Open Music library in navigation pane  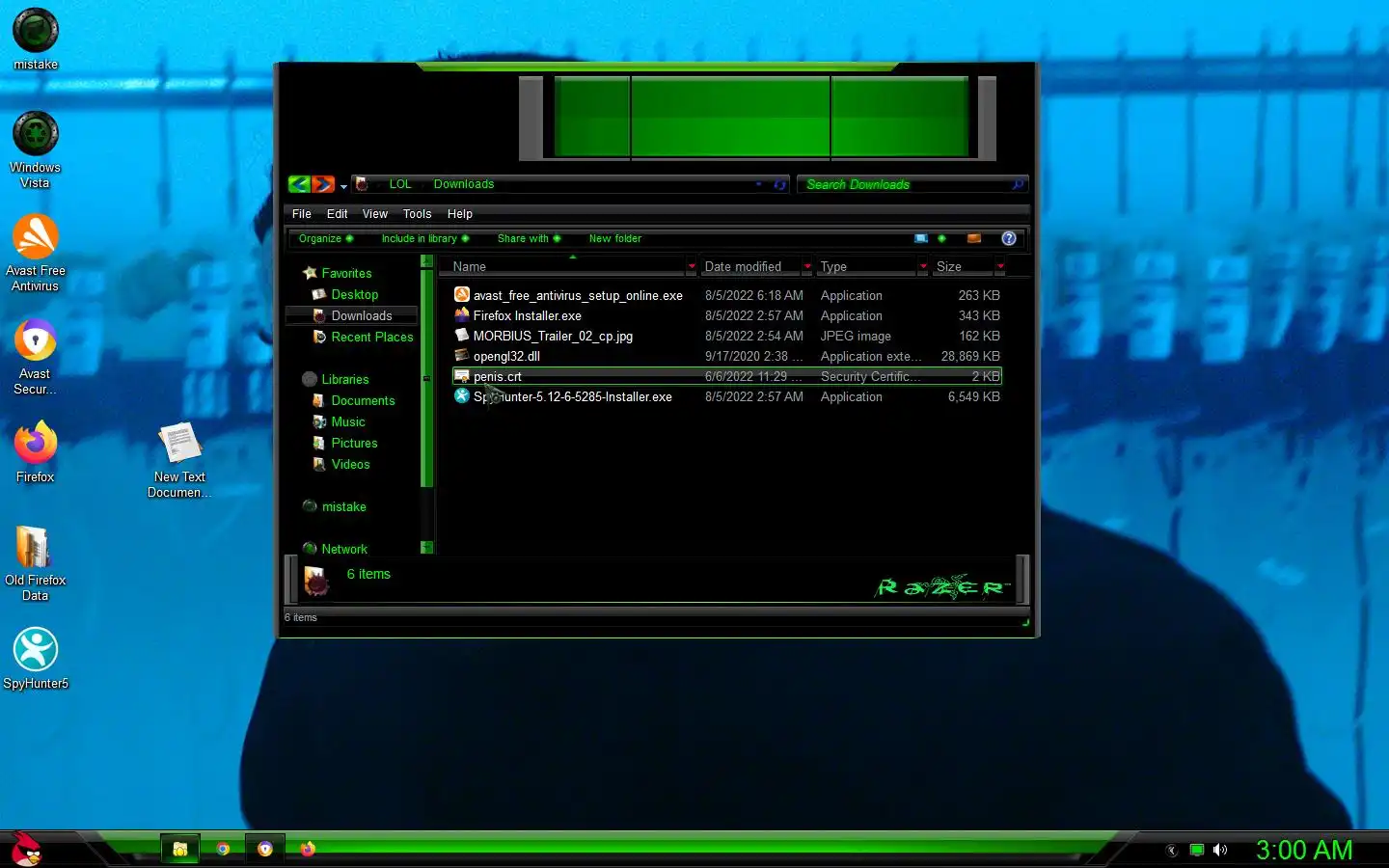point(347,421)
